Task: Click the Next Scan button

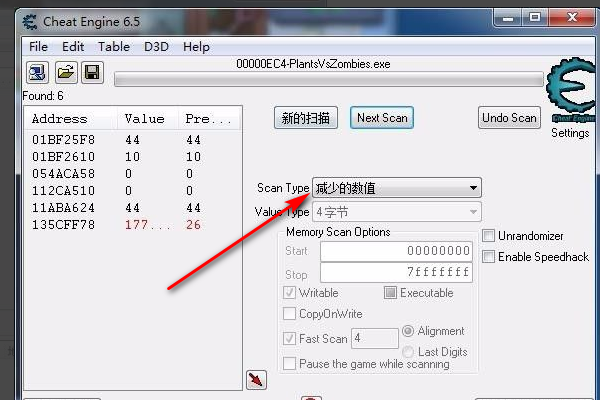Action: coord(382,118)
